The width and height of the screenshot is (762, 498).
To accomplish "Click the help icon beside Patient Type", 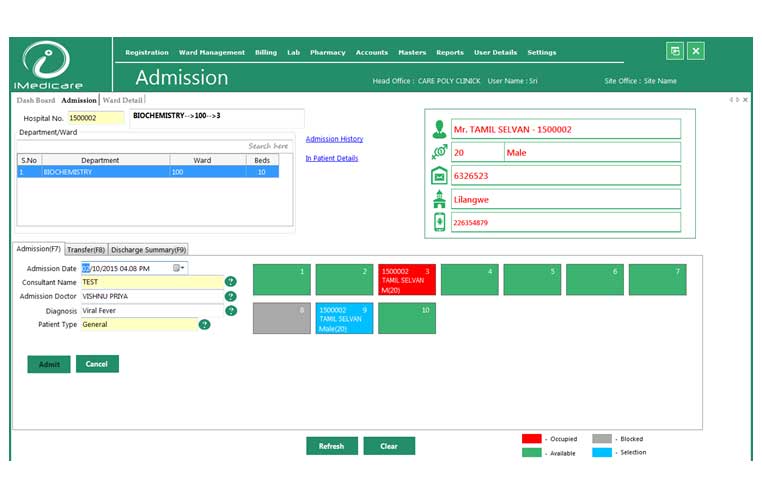I will click(204, 325).
